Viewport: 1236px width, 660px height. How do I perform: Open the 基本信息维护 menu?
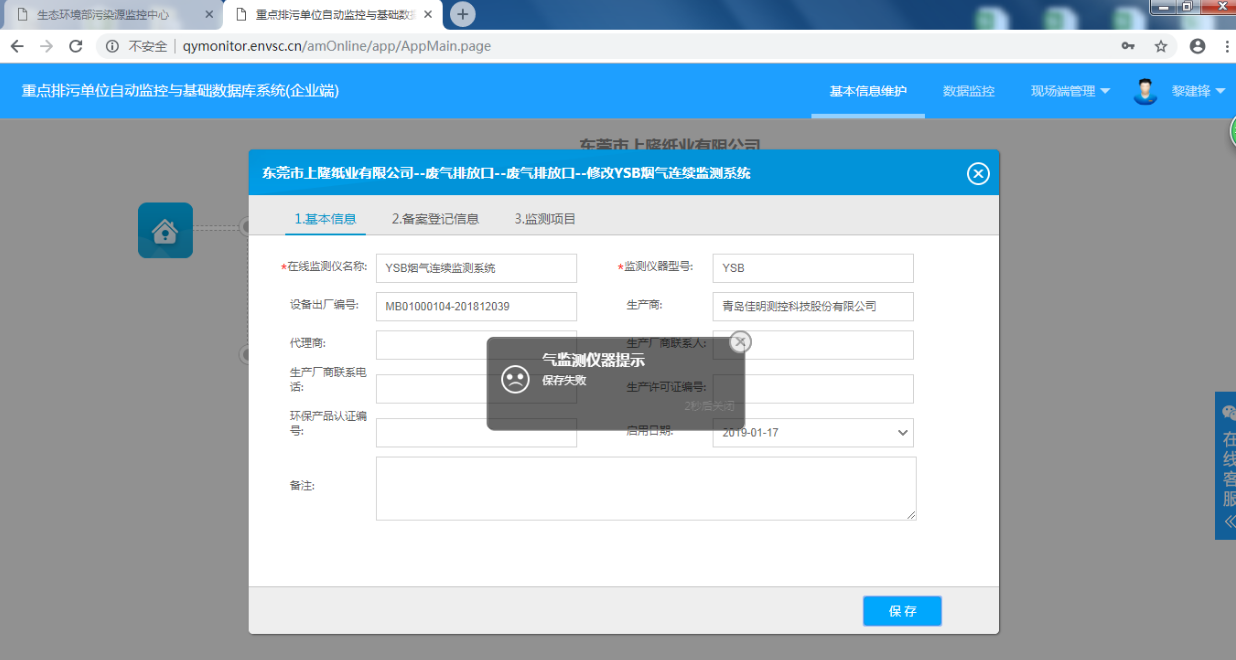(x=868, y=91)
